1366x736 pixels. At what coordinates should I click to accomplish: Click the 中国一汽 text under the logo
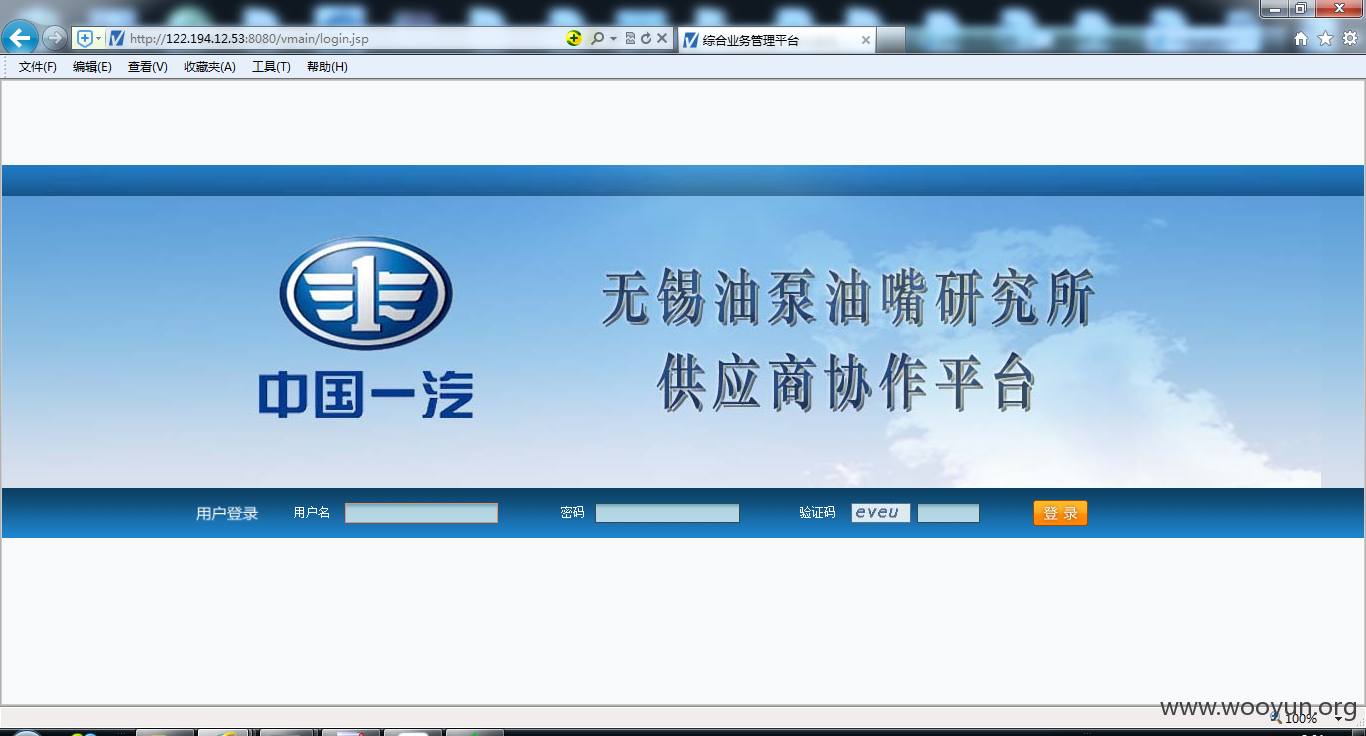pos(366,394)
